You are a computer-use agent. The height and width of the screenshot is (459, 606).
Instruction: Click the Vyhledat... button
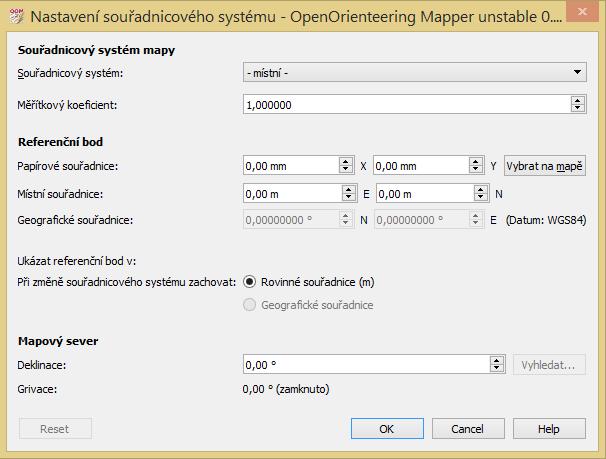click(x=549, y=365)
